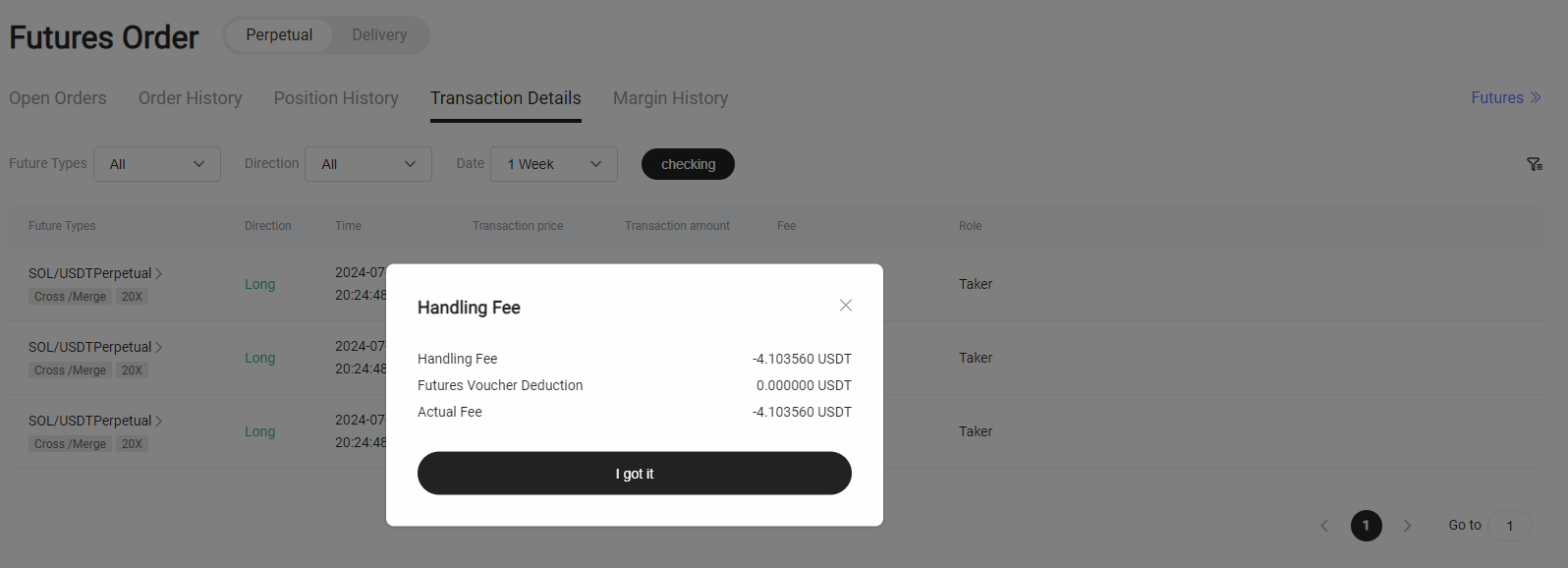Expand the Future Types dropdown
This screenshot has width=1568, height=568.
[157, 164]
